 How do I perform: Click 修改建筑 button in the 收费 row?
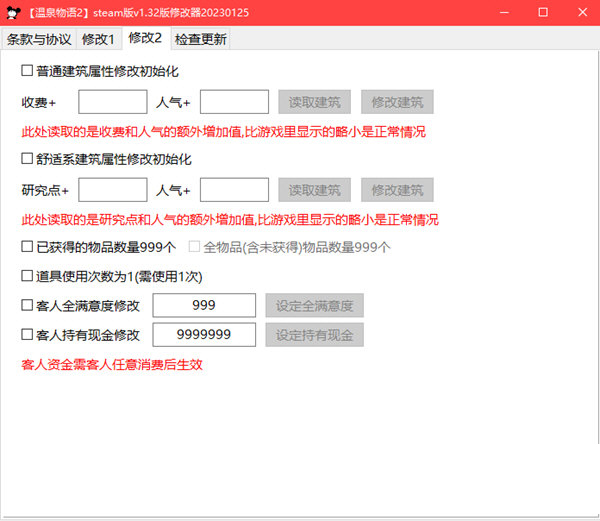397,102
